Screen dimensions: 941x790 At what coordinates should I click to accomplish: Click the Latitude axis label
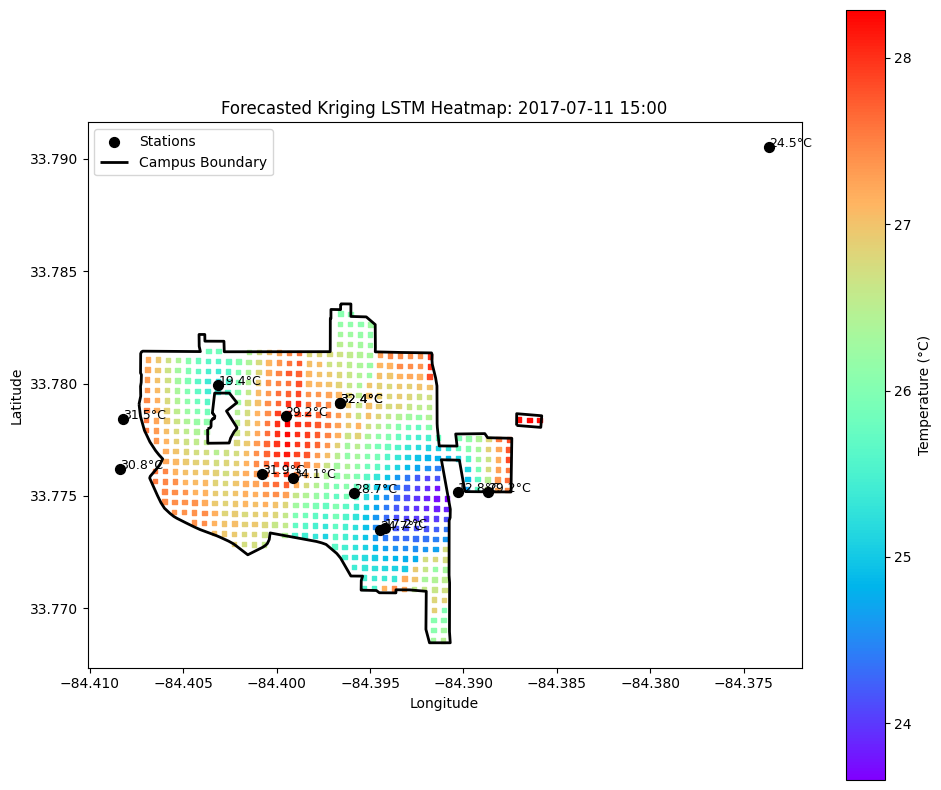click(17, 396)
